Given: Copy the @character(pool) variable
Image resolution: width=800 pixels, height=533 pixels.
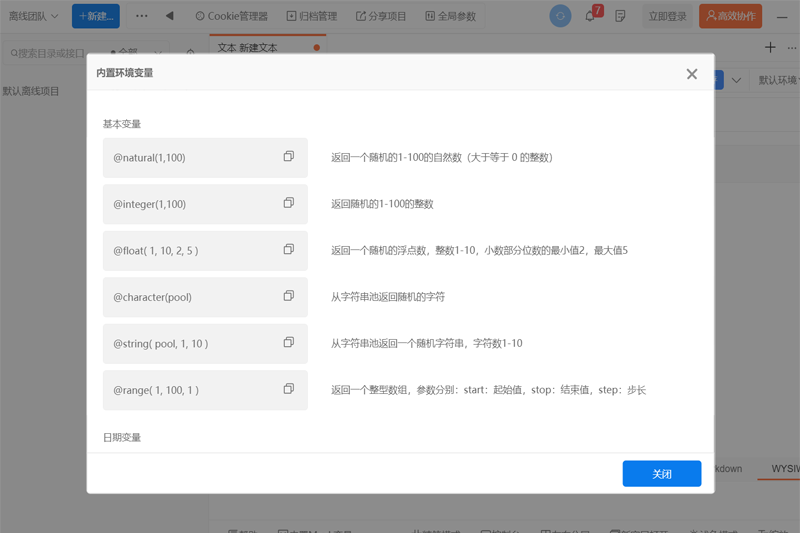Looking at the screenshot, I should [x=288, y=296].
